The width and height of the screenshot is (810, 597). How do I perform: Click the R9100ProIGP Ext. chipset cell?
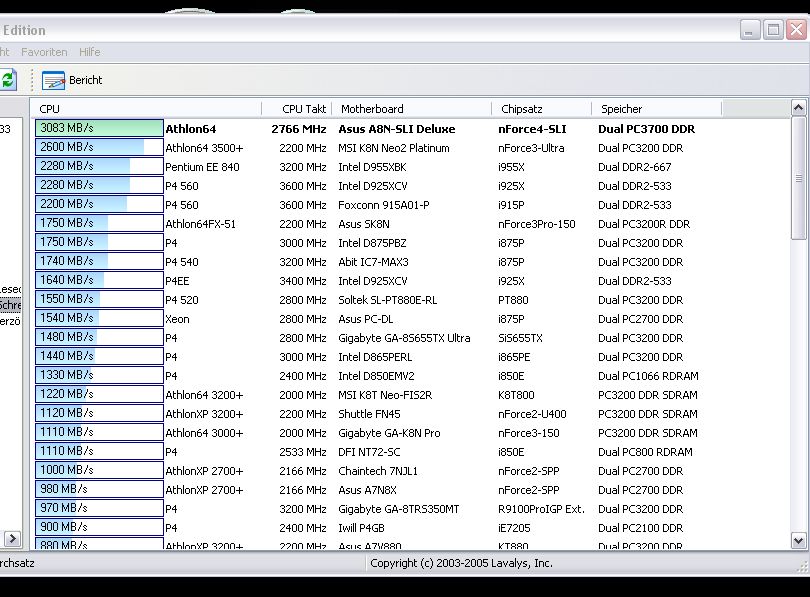541,509
